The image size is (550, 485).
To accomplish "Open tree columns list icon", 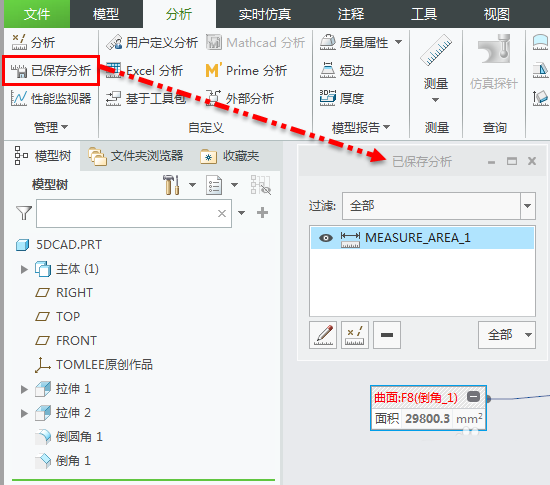I will 214,185.
